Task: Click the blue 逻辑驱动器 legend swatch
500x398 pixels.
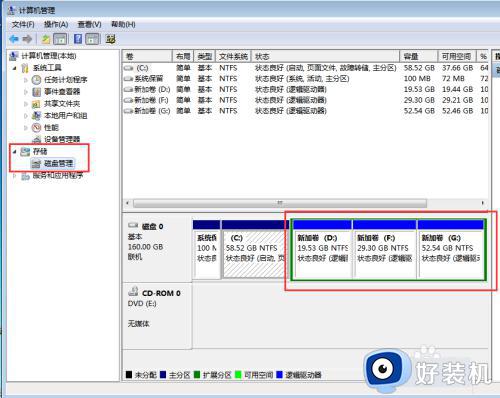Action: pos(279,375)
